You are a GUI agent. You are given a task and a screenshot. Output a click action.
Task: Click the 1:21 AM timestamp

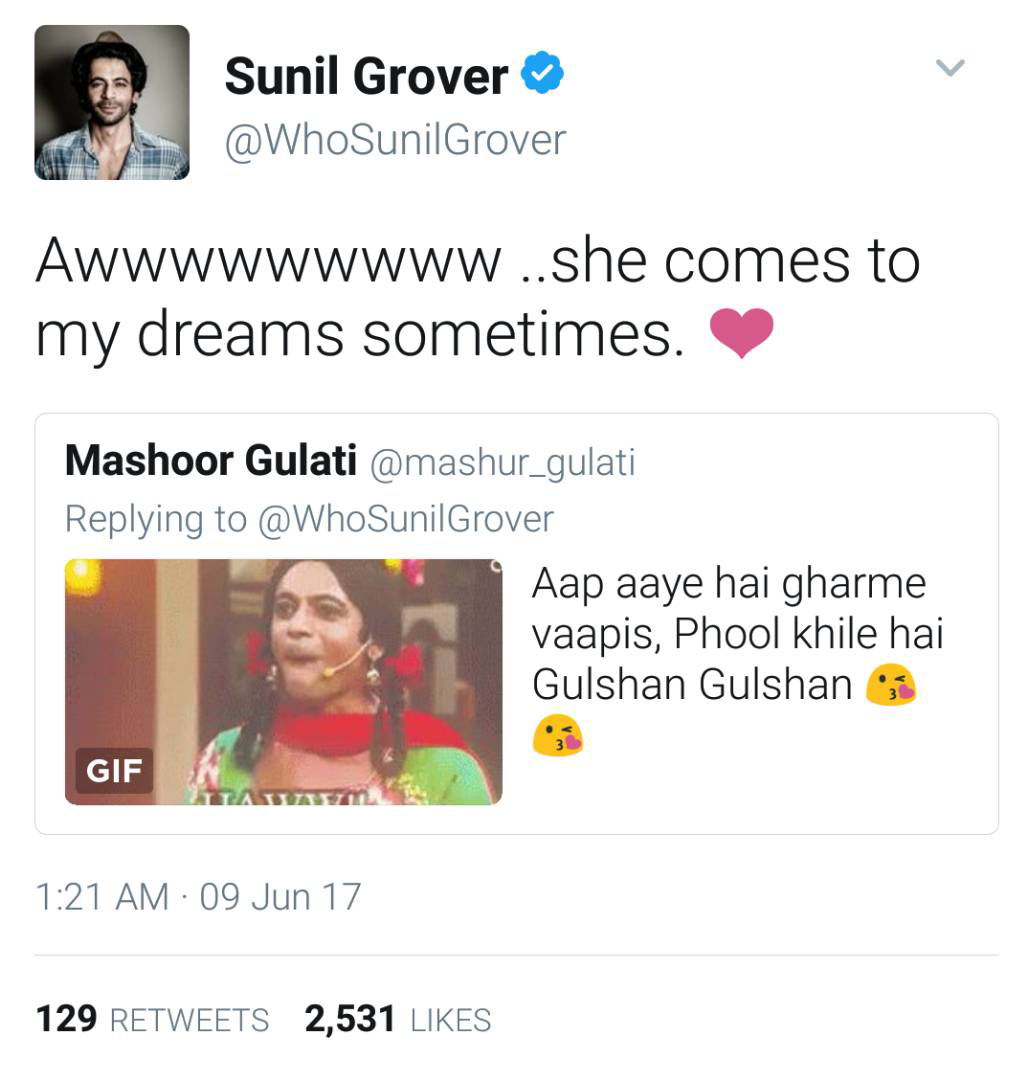coord(102,897)
